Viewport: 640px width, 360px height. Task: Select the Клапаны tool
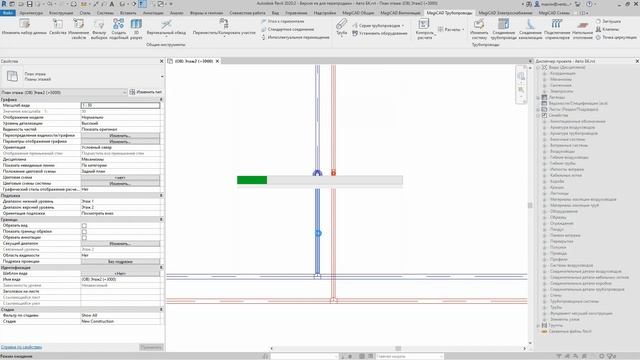tap(607, 29)
